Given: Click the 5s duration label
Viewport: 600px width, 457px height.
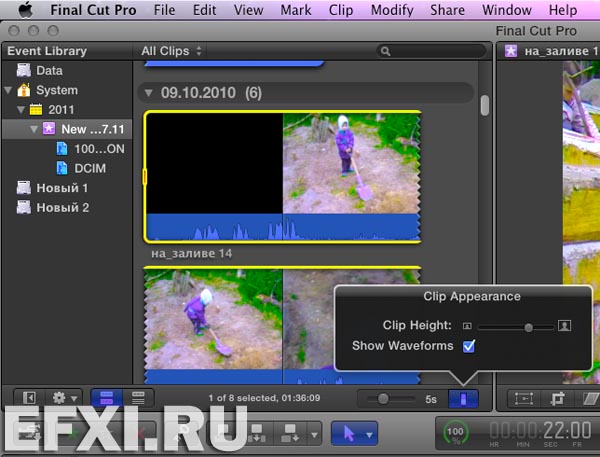Looking at the screenshot, I should point(431,399).
